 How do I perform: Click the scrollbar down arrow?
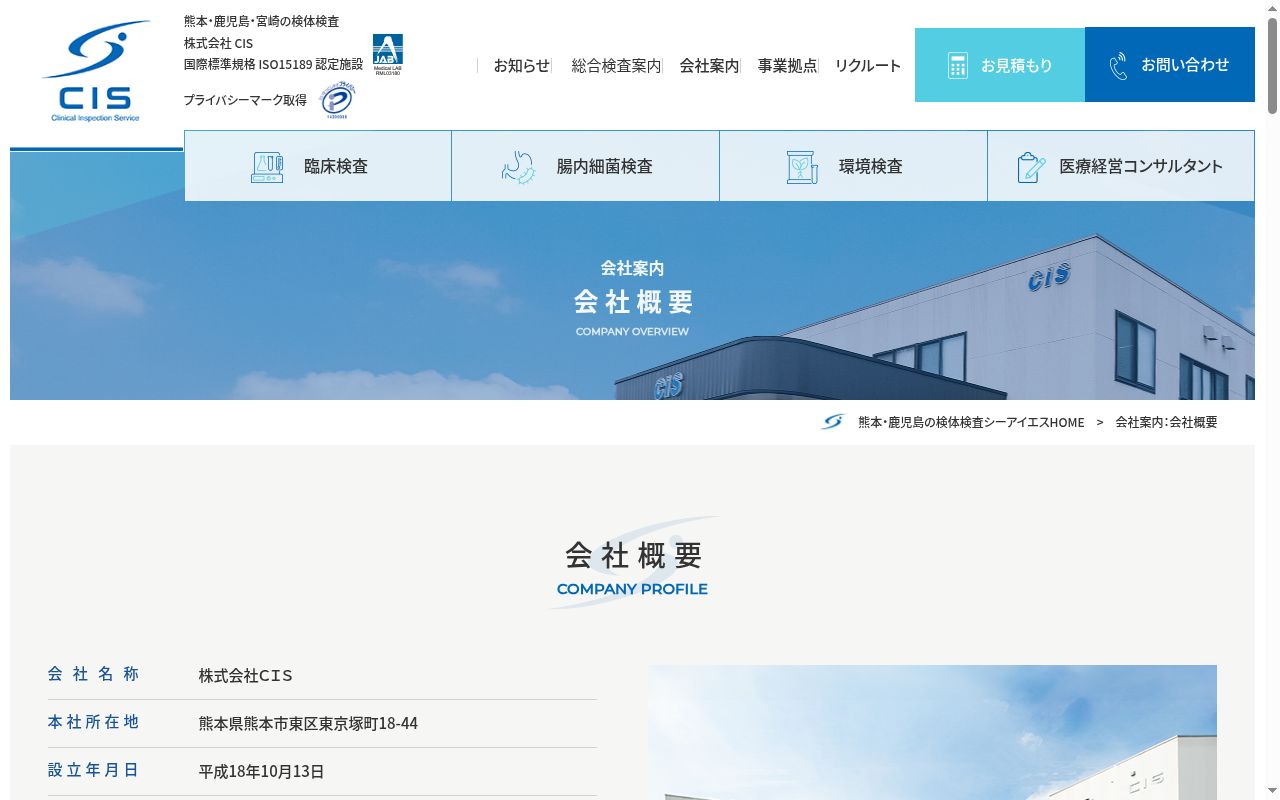1272,792
